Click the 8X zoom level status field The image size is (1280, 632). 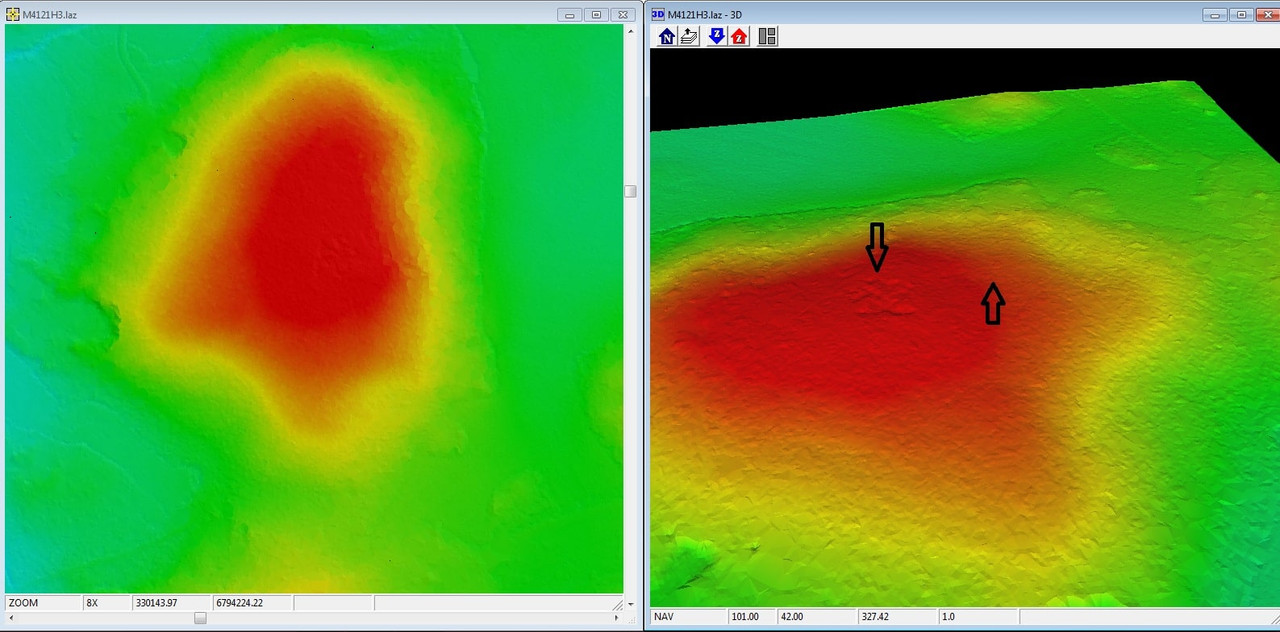coord(107,604)
